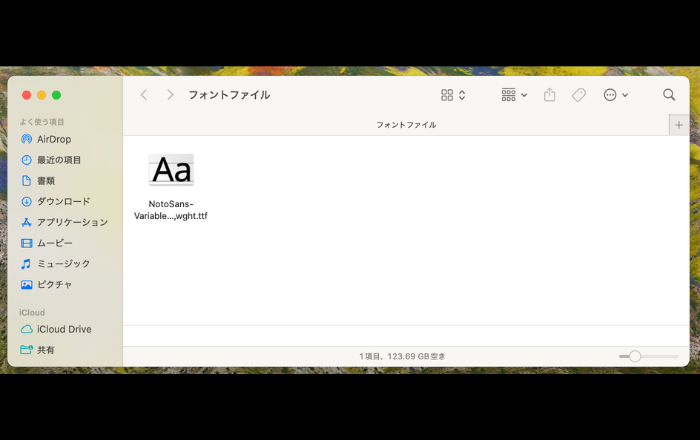The height and width of the screenshot is (440, 700).
Task: Go forward with the right chevron
Action: (170, 95)
